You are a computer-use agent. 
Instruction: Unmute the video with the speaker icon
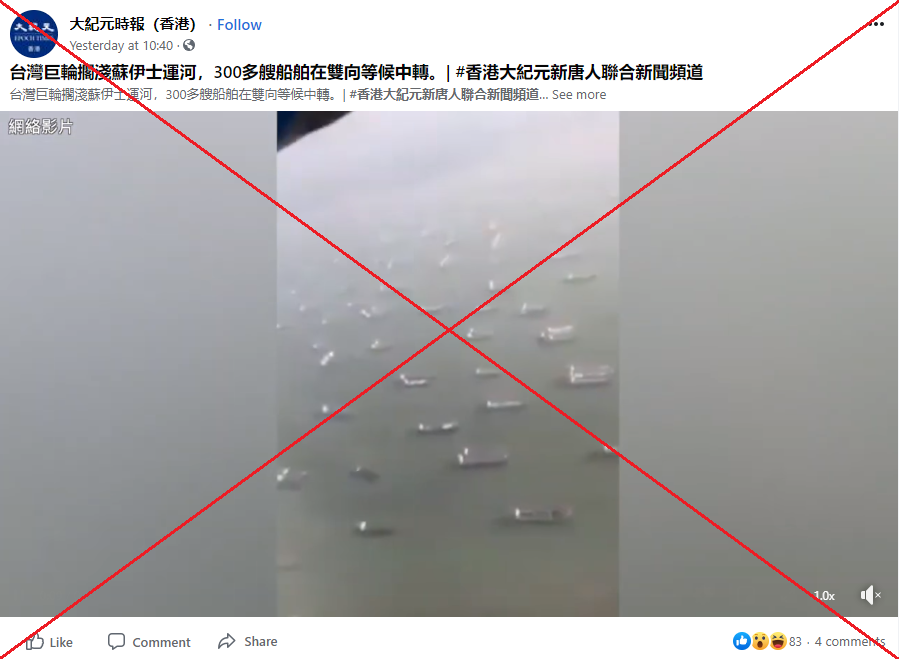pos(870,595)
